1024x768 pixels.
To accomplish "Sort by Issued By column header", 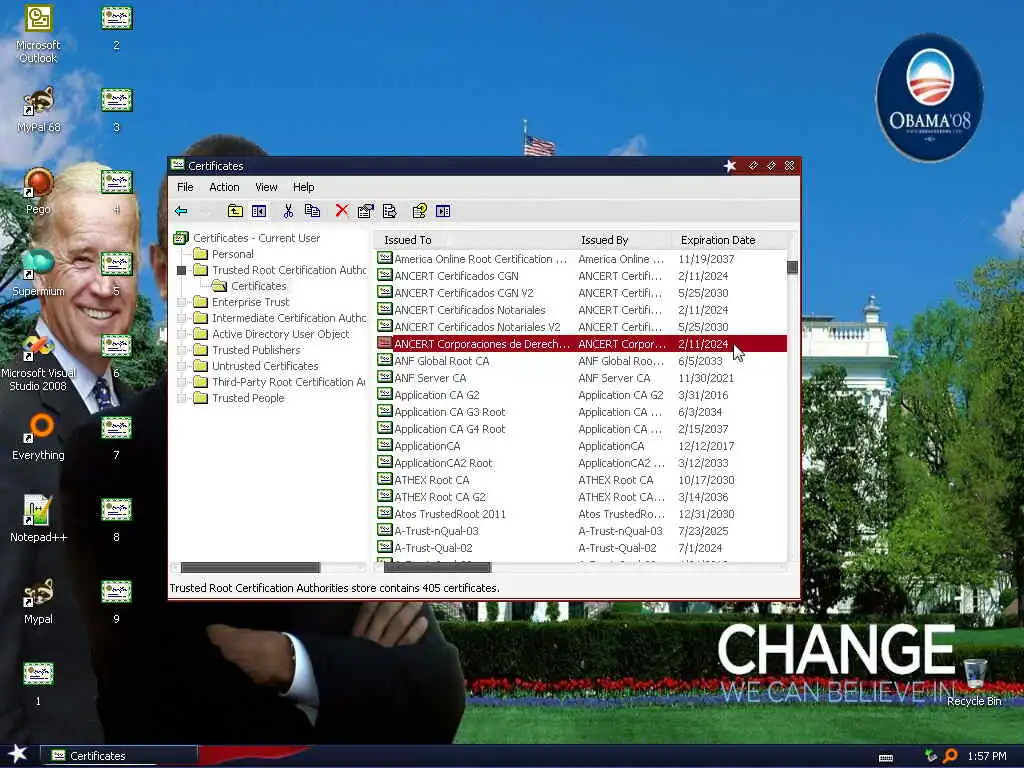I will pos(623,240).
